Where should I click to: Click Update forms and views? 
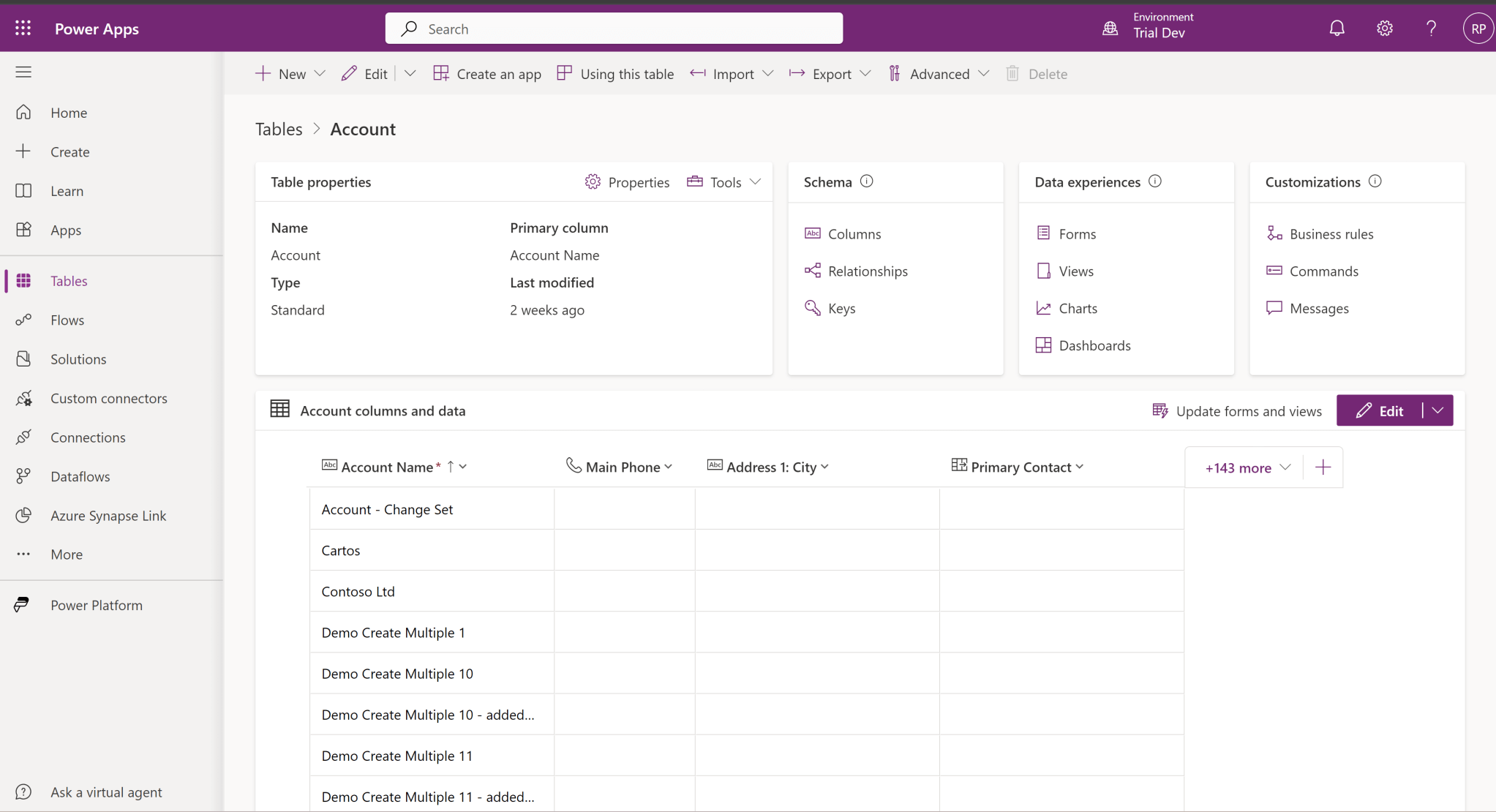point(1237,411)
